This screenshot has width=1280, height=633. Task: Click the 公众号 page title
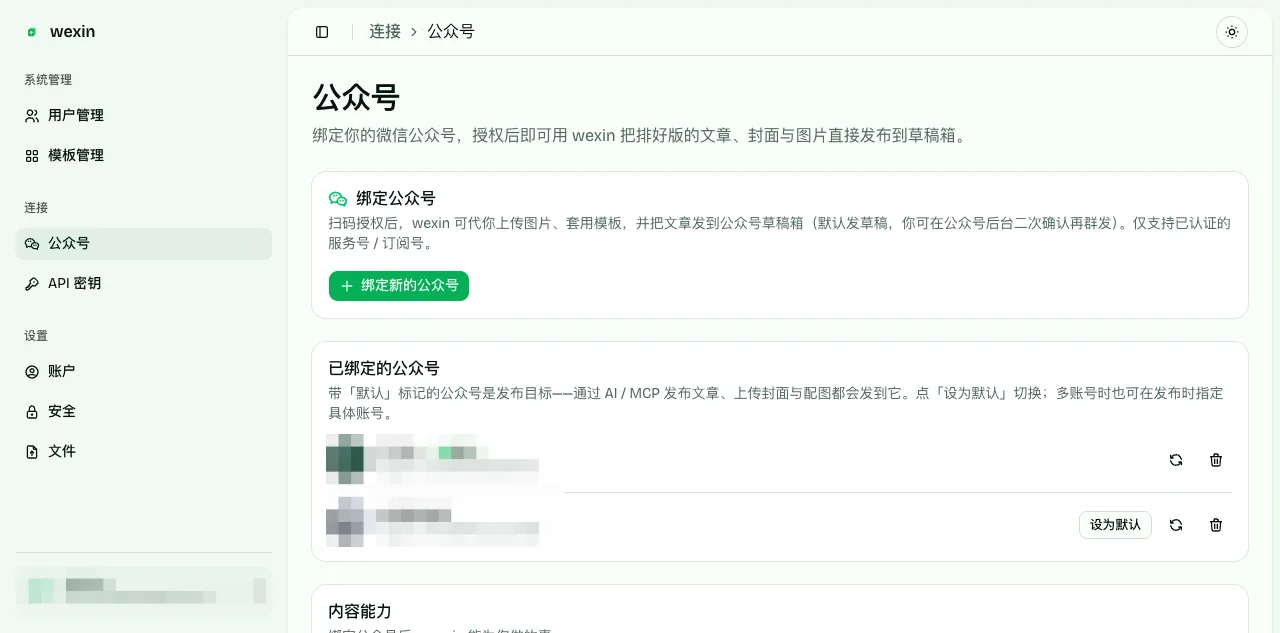pos(356,97)
